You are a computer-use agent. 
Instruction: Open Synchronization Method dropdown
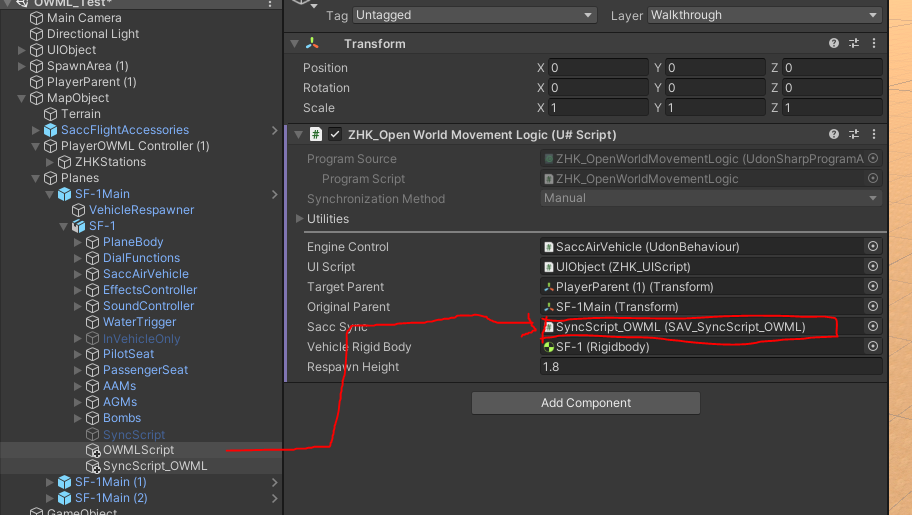click(711, 198)
